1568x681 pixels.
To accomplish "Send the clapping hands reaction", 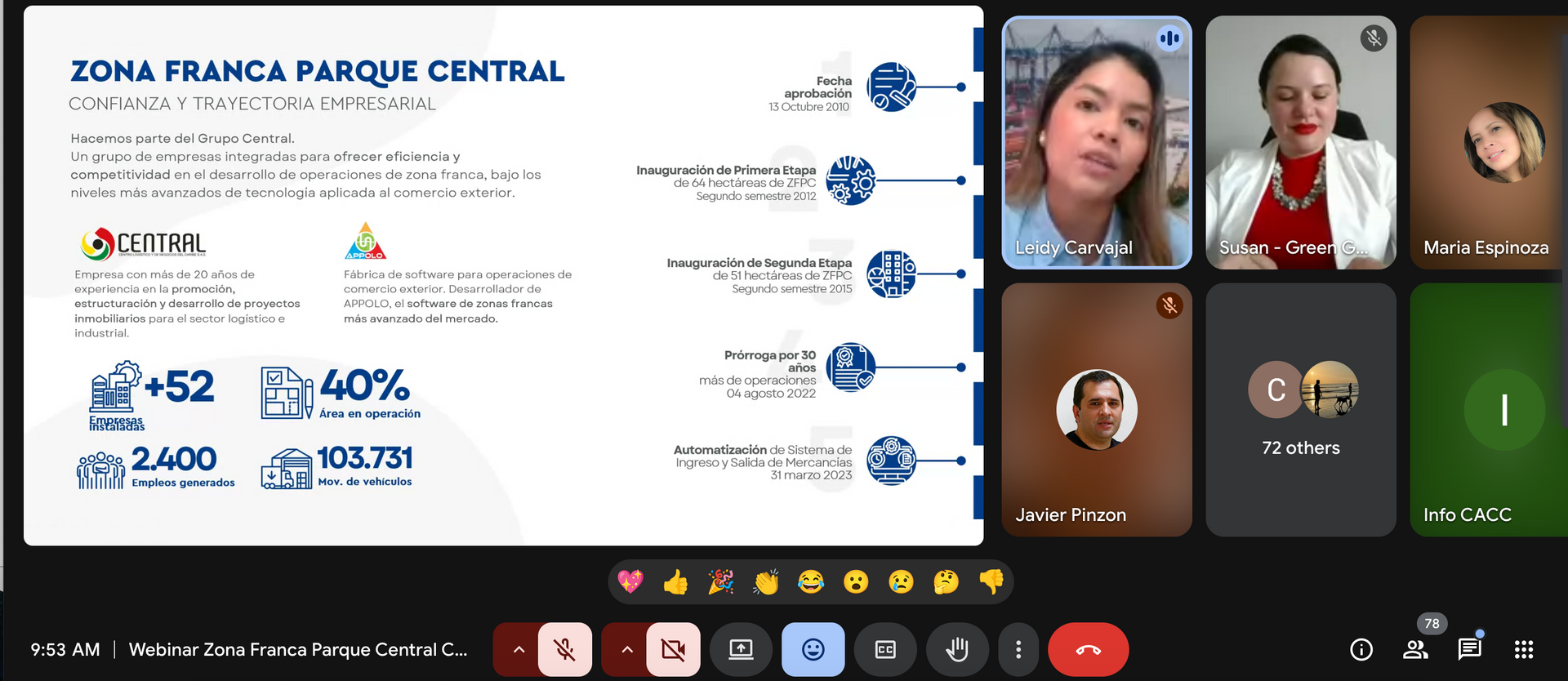I will (x=766, y=582).
